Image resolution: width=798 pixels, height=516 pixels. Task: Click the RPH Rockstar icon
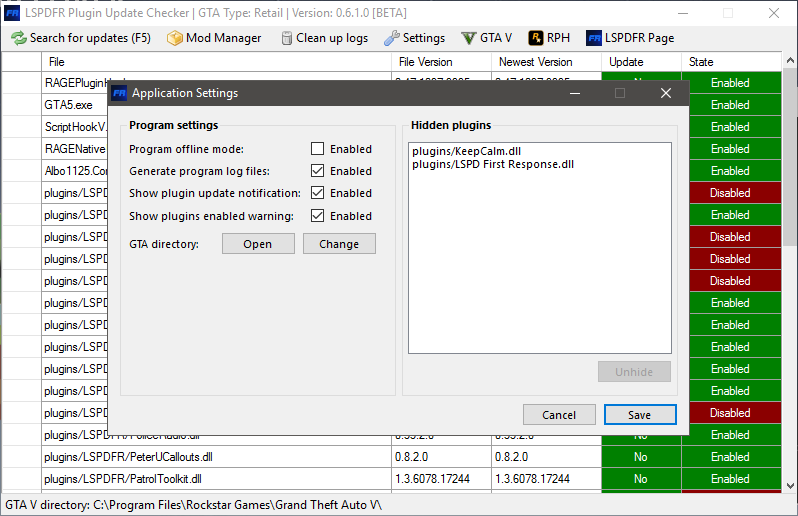pos(535,38)
